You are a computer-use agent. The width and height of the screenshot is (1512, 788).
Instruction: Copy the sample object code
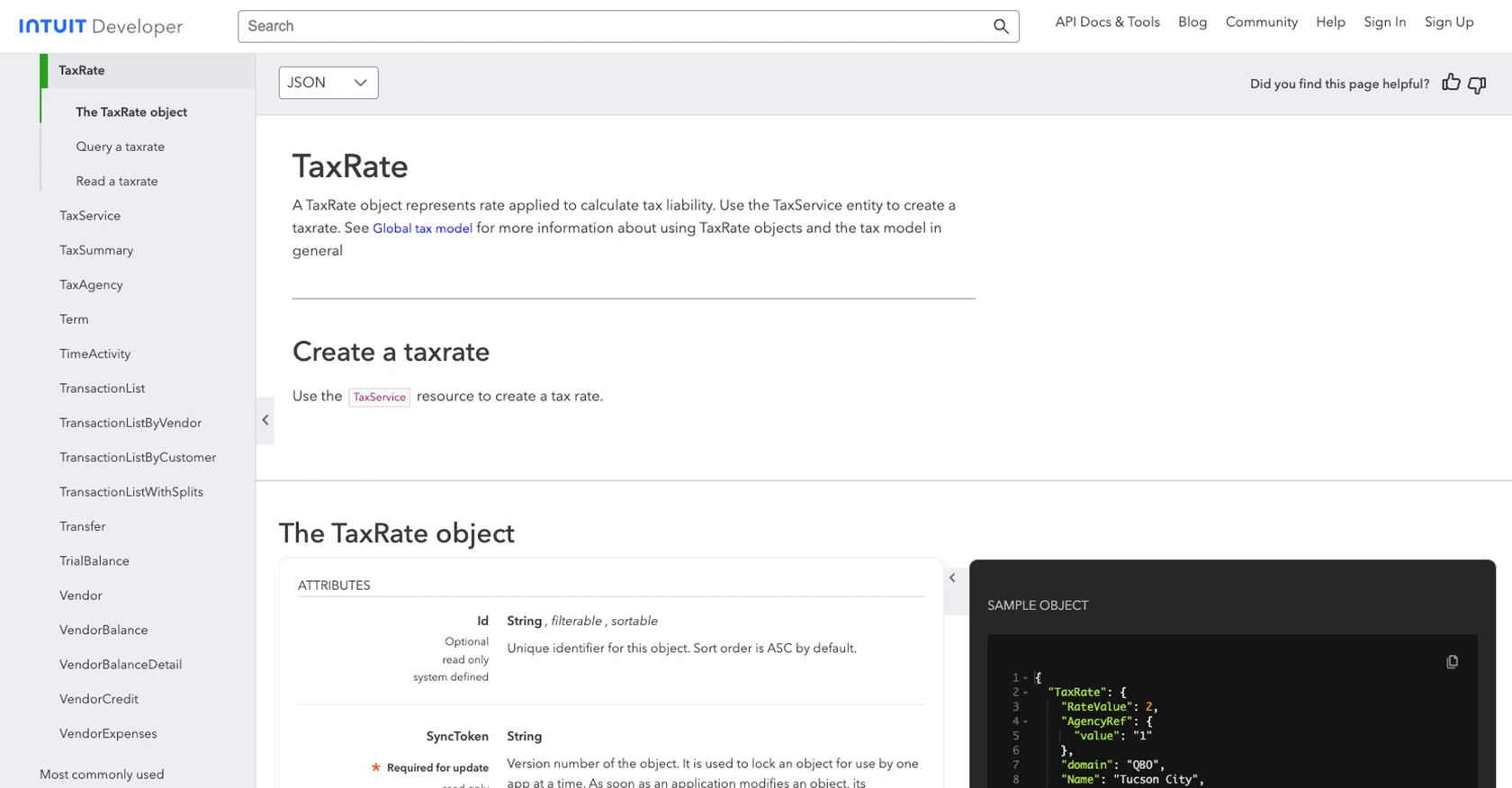click(x=1452, y=662)
